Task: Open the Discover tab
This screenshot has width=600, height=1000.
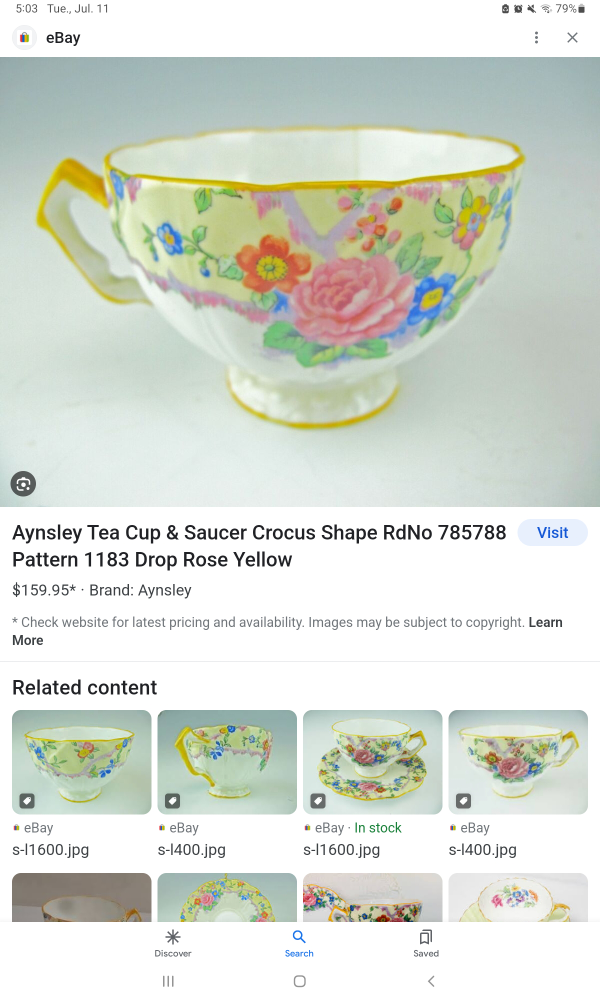Action: [173, 943]
